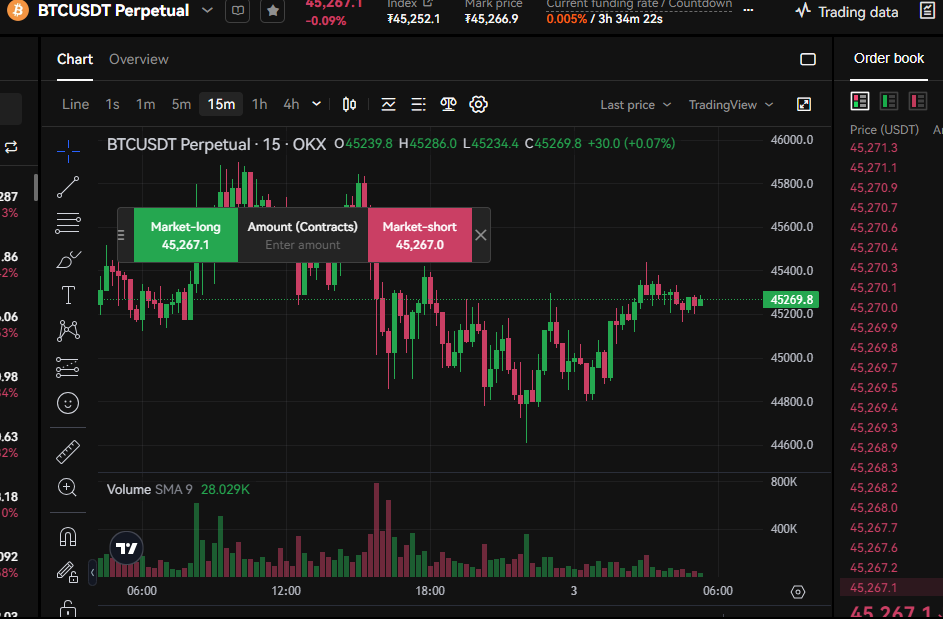Click order book price 45,270.0
This screenshot has height=619, width=943.
pos(873,308)
